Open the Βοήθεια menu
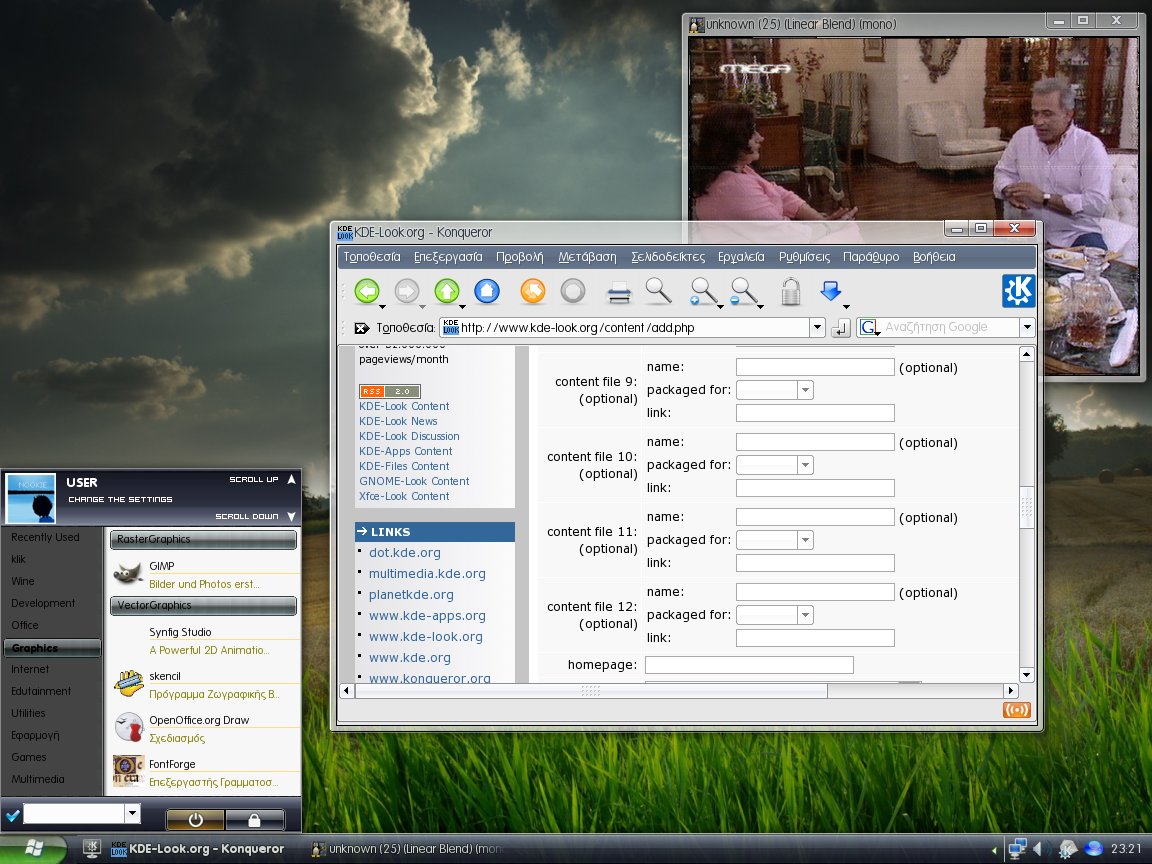 click(x=934, y=257)
